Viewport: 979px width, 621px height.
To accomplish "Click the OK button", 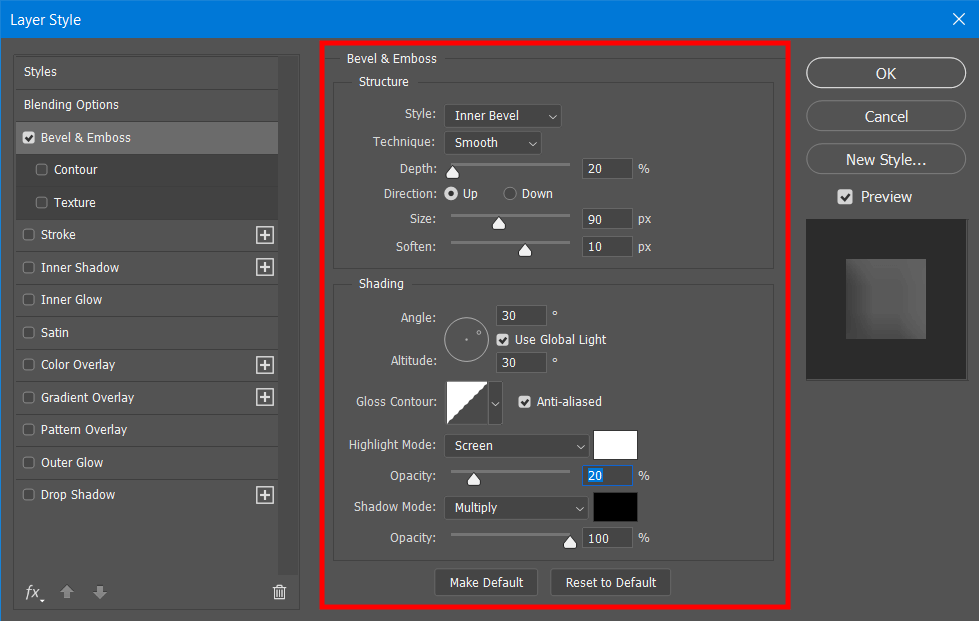I will pyautogui.click(x=886, y=73).
